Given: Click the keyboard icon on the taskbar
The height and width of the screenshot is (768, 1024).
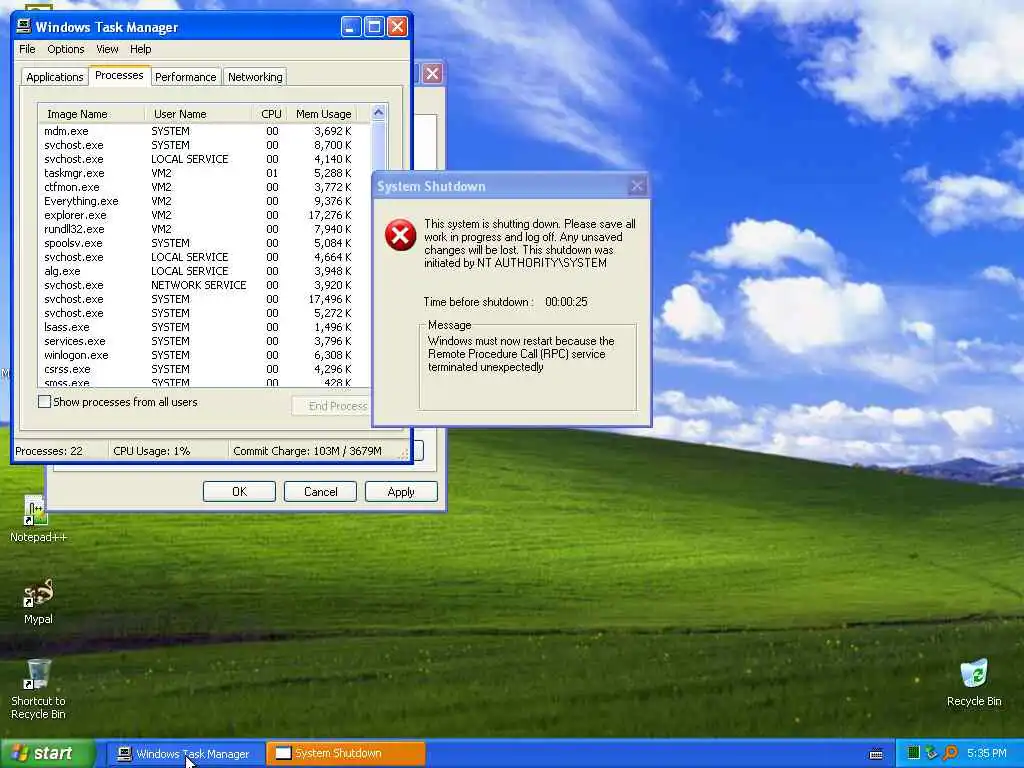Looking at the screenshot, I should (x=876, y=754).
